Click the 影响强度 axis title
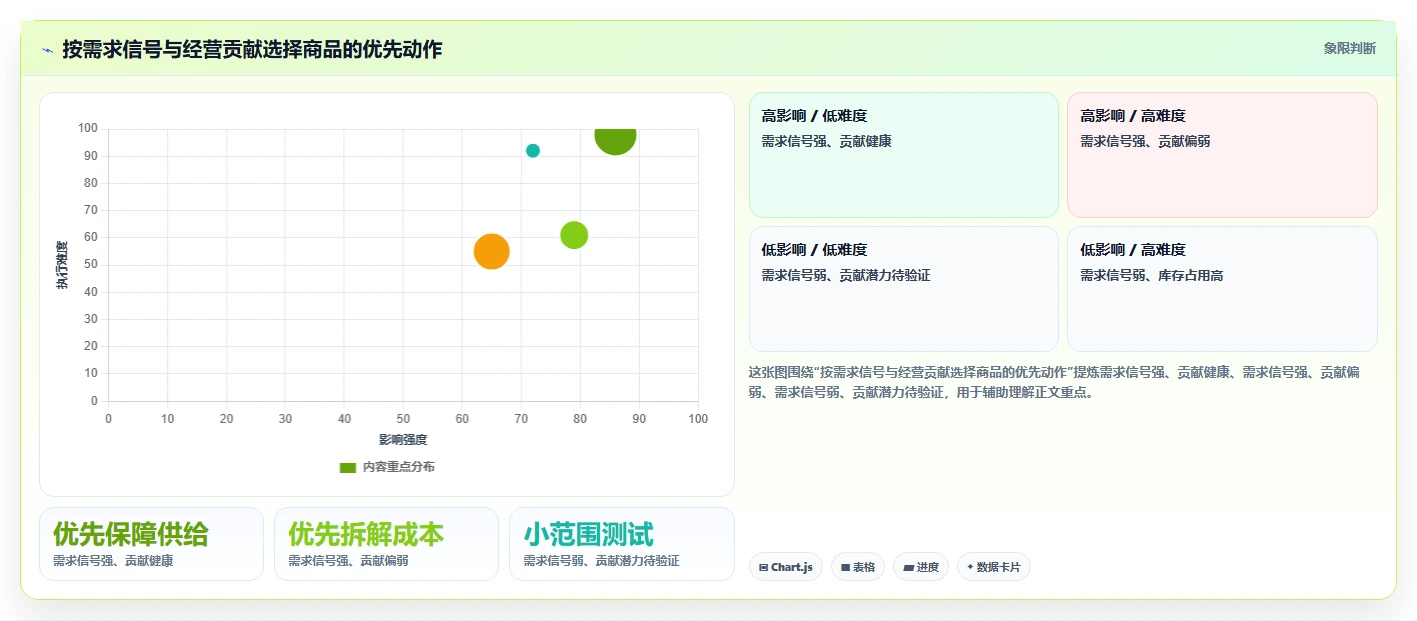The height and width of the screenshot is (621, 1417). click(x=403, y=440)
